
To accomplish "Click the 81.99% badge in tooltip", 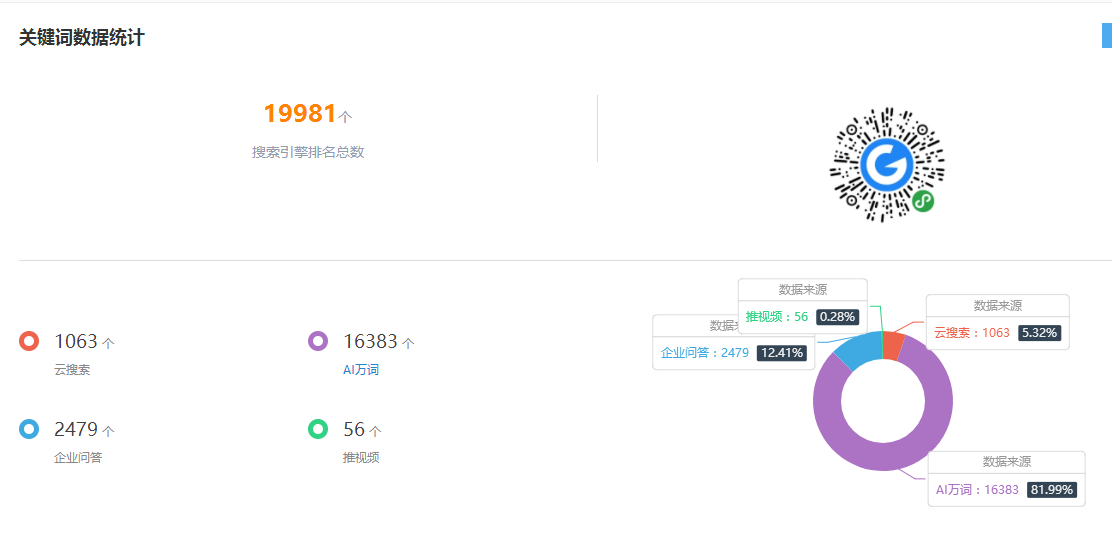I will pyautogui.click(x=1052, y=490).
